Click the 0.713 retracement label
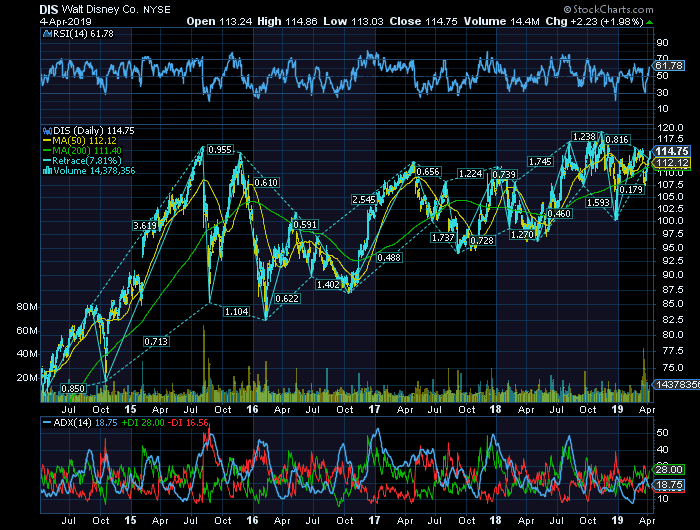 pyautogui.click(x=156, y=342)
